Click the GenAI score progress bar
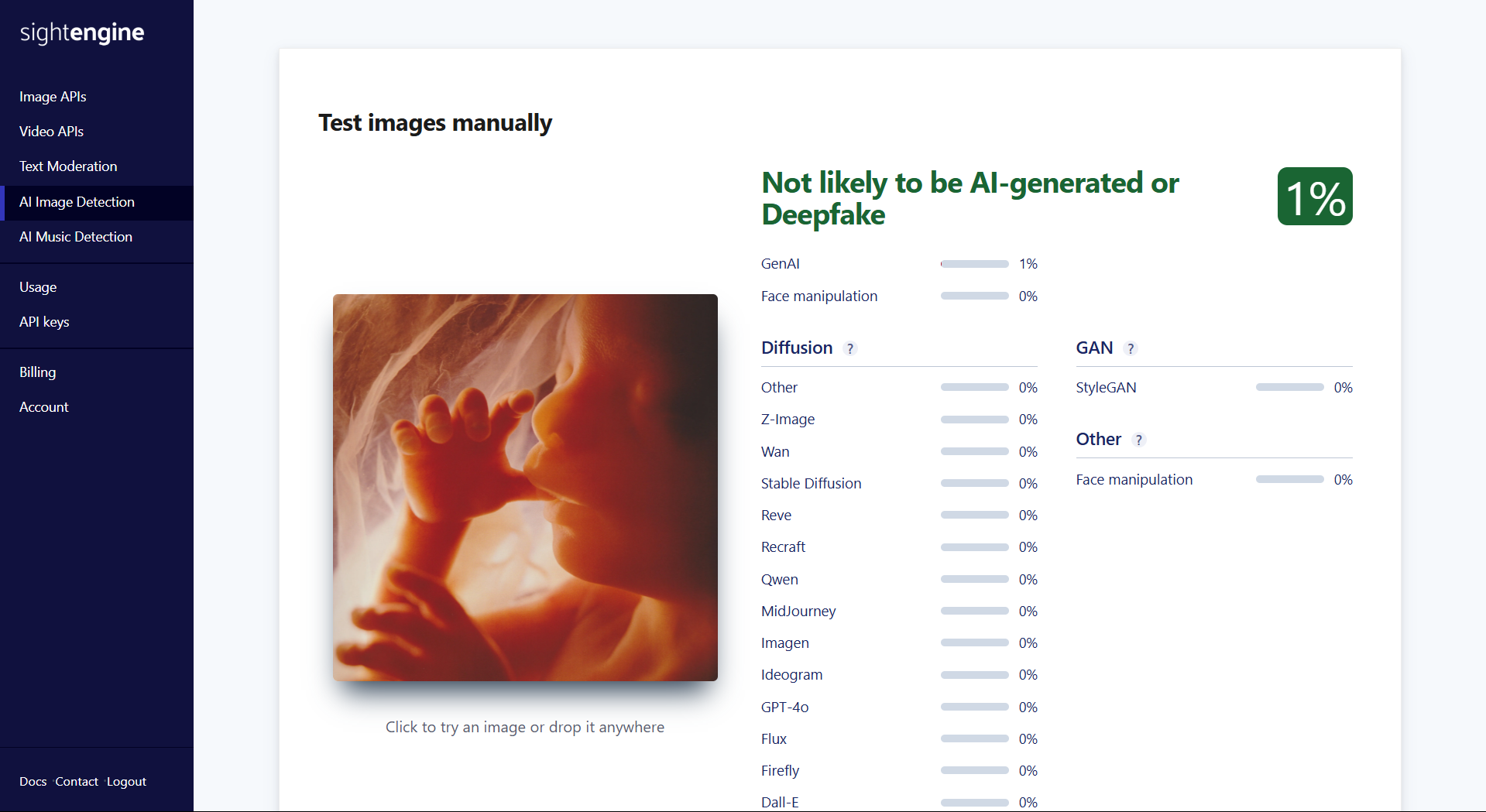Image resolution: width=1486 pixels, height=812 pixels. click(x=974, y=264)
